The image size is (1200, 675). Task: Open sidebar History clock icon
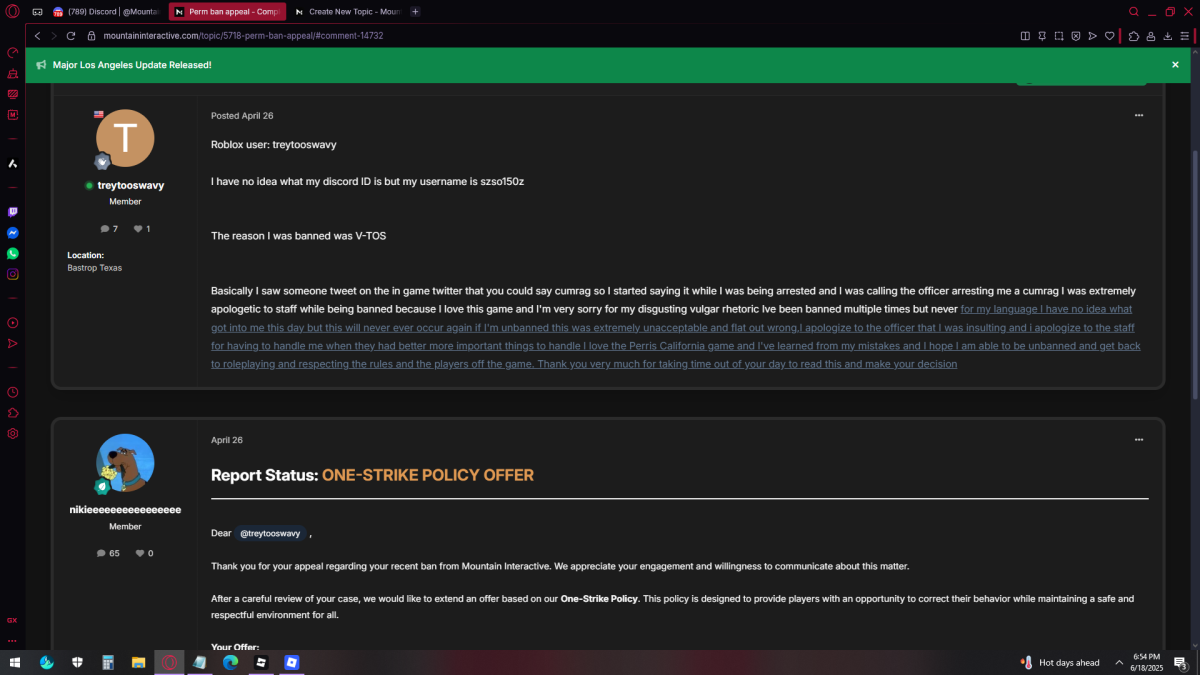[13, 393]
